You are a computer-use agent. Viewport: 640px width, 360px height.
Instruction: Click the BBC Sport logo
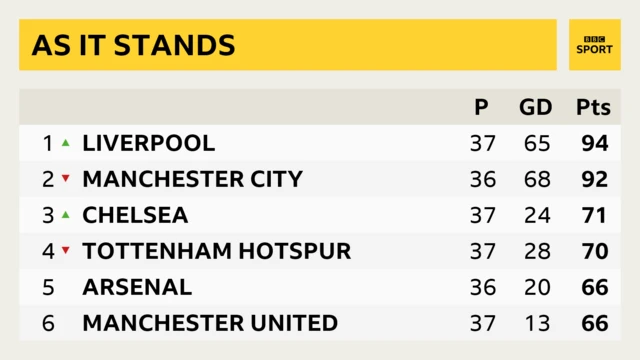595,44
